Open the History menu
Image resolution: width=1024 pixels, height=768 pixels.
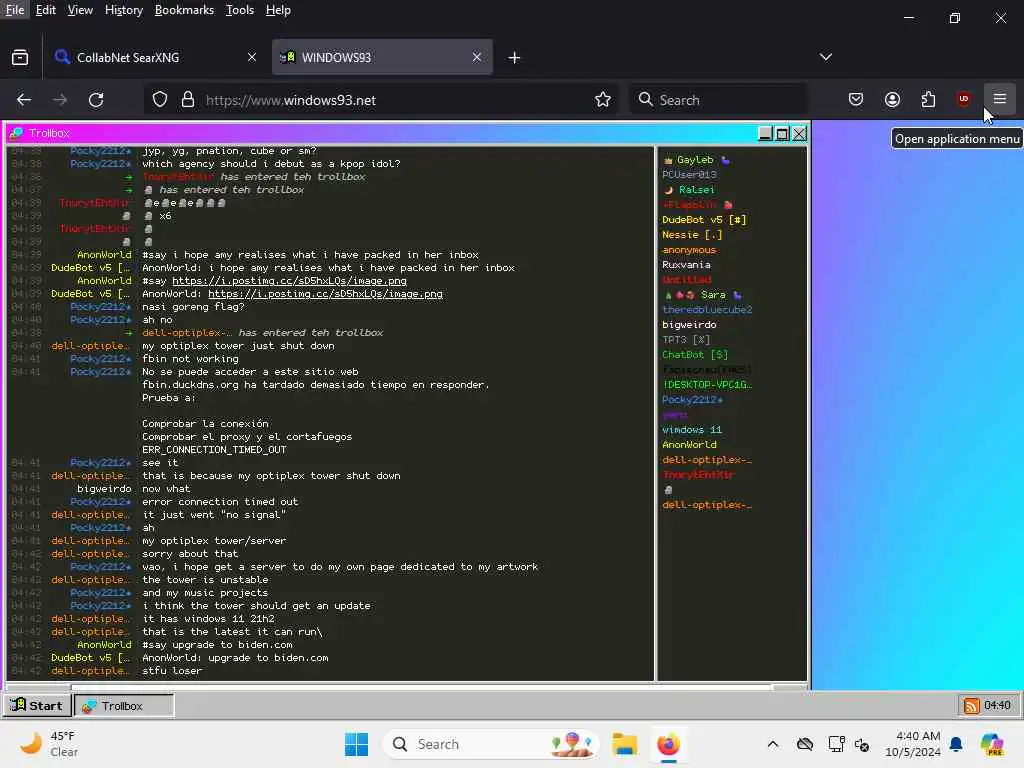[x=123, y=10]
